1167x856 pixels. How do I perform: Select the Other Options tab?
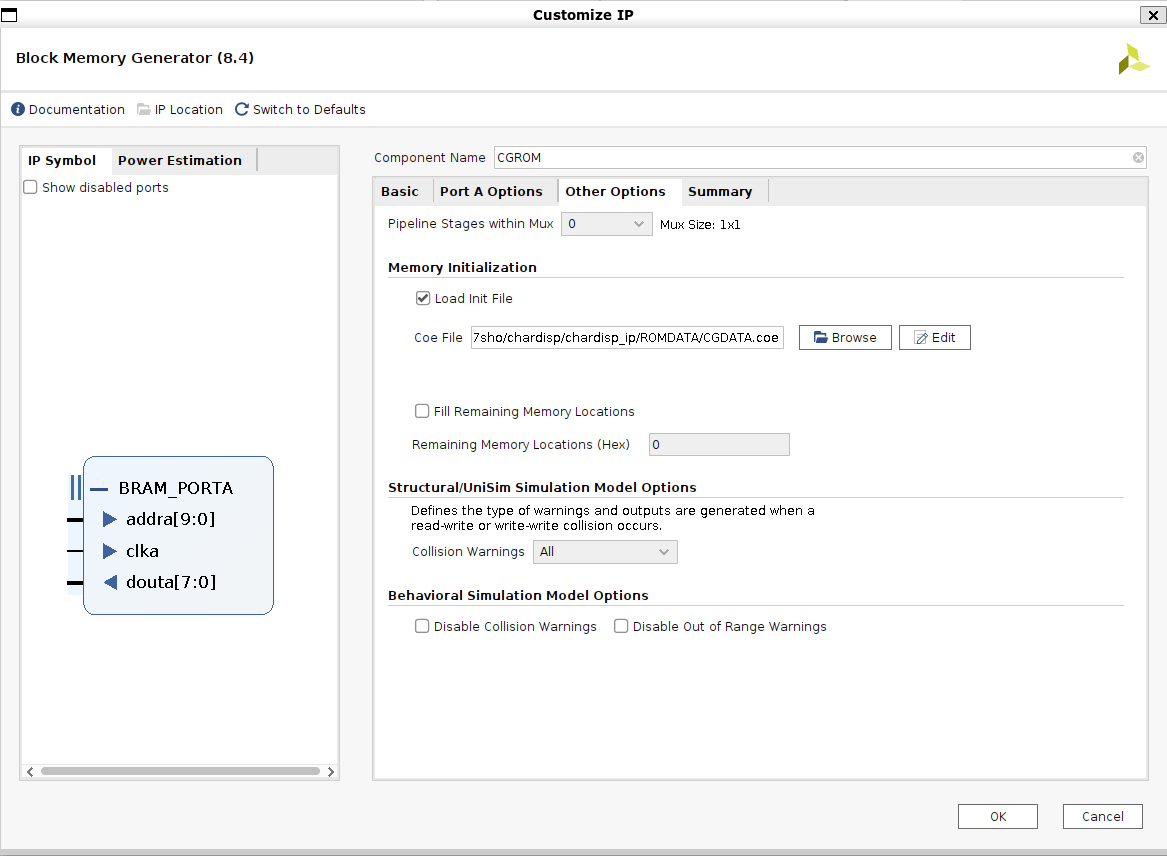coord(616,191)
